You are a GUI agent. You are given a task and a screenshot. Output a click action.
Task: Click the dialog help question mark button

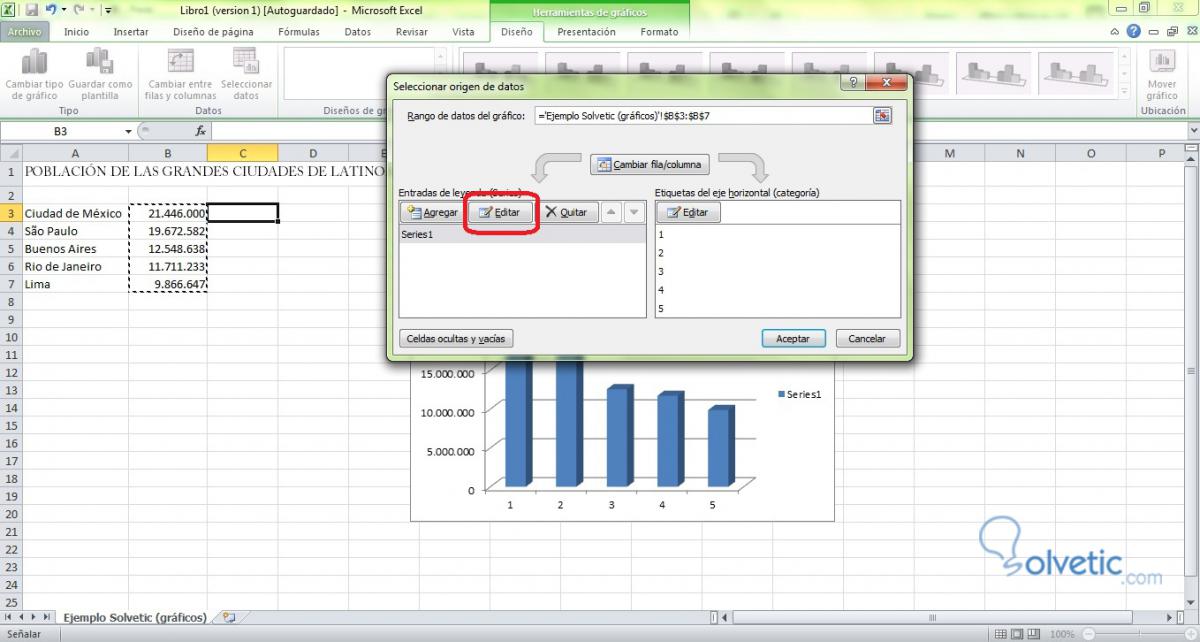[x=852, y=85]
